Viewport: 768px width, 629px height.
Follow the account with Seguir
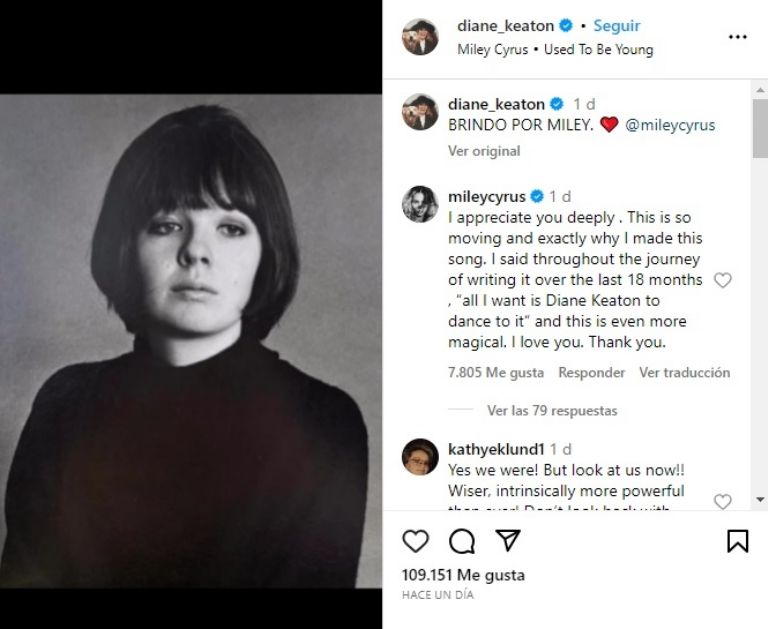[x=617, y=26]
